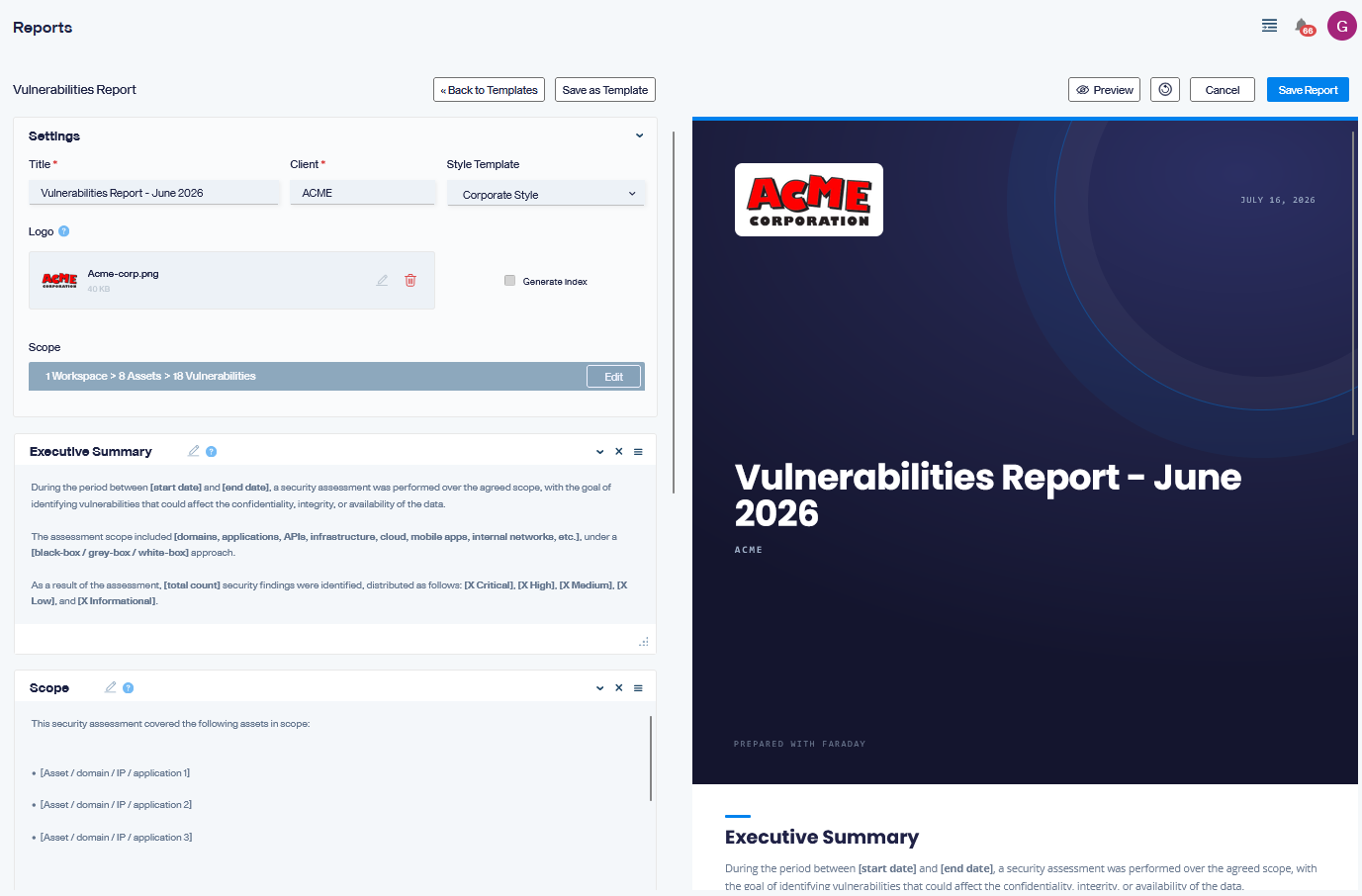The width and height of the screenshot is (1362, 896).
Task: Open the Corporate Style template dropdown
Action: pos(546,194)
